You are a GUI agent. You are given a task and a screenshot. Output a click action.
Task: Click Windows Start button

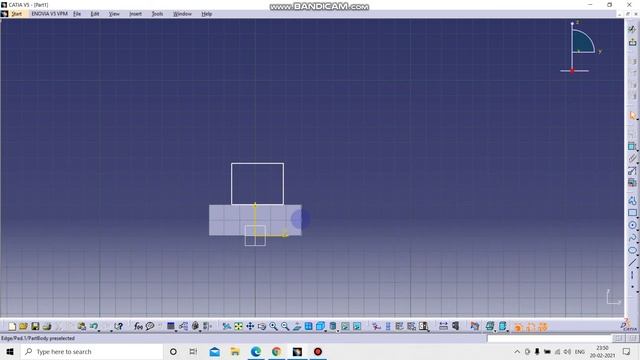(x=10, y=351)
